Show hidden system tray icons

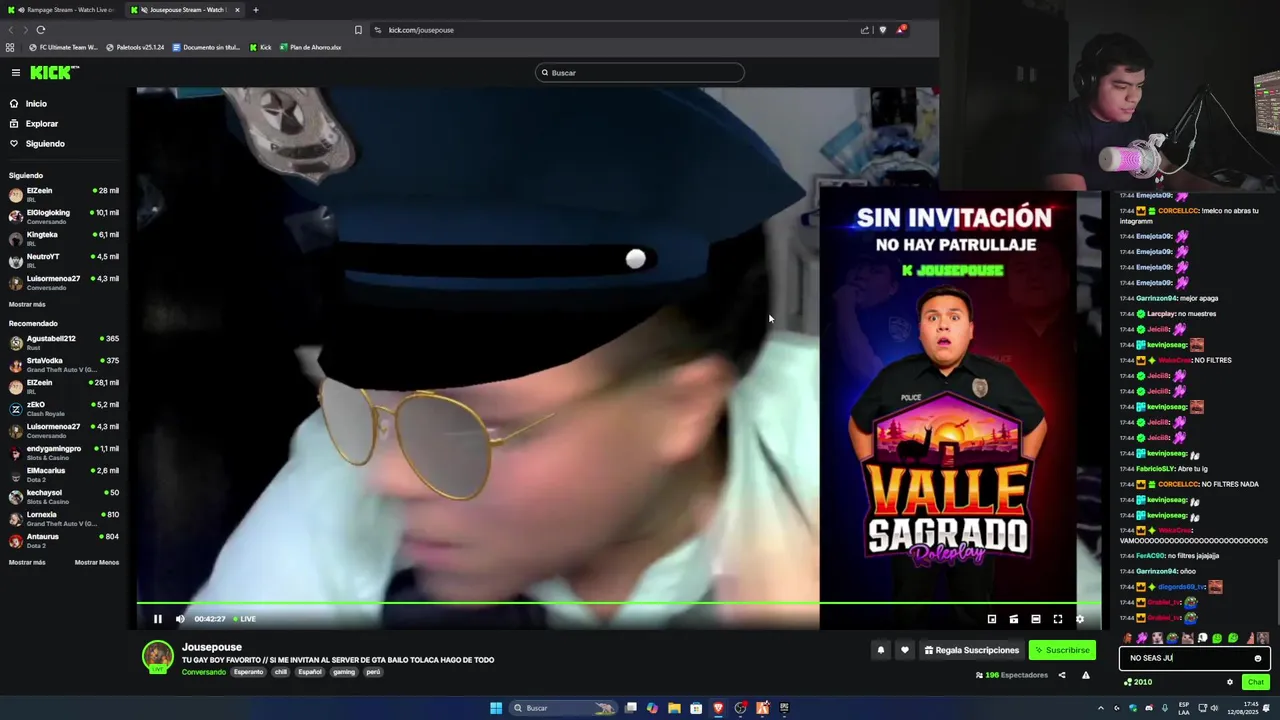coord(1101,708)
